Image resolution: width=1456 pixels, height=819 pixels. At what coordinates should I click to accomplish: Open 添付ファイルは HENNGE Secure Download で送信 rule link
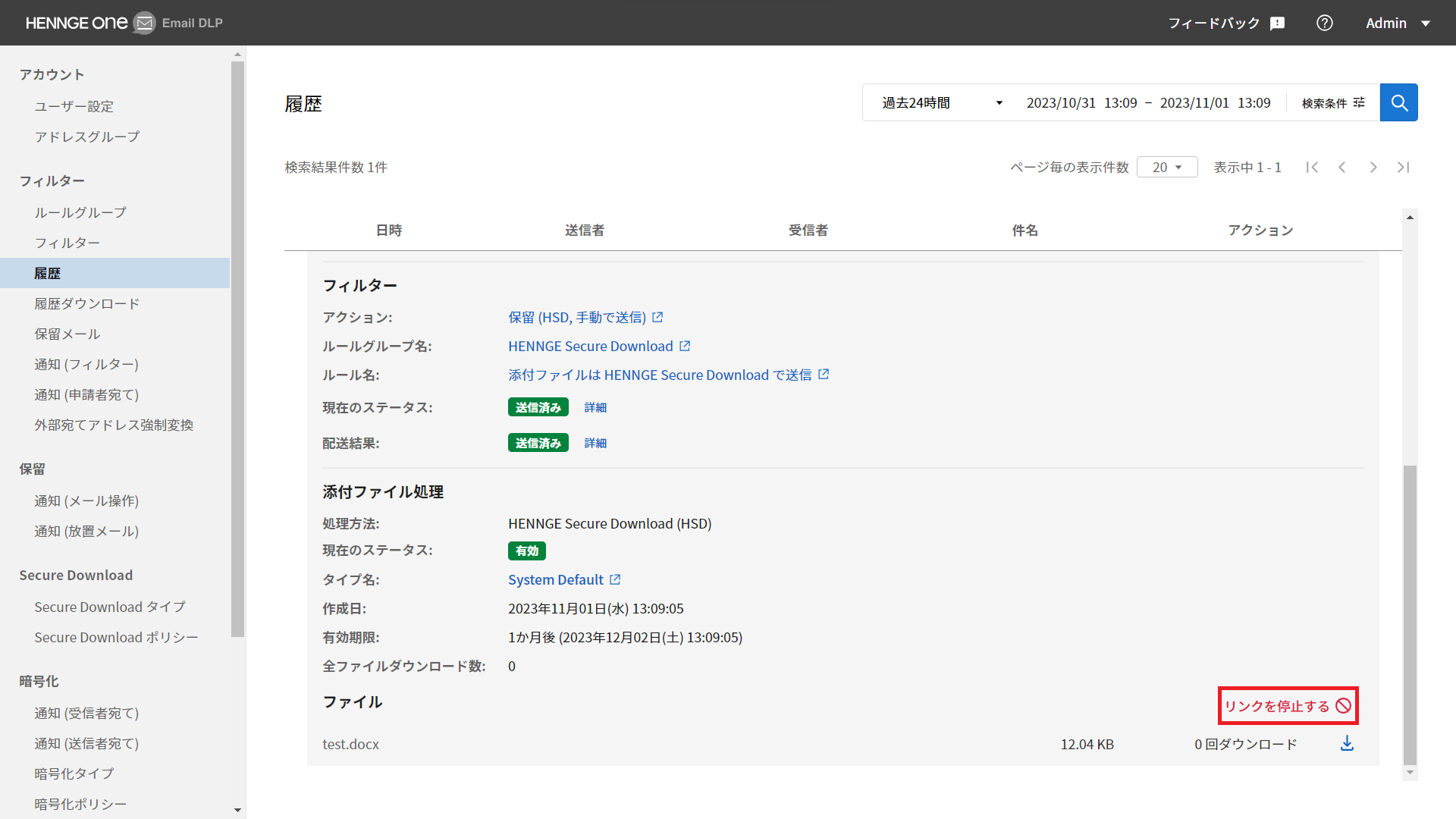[660, 375]
